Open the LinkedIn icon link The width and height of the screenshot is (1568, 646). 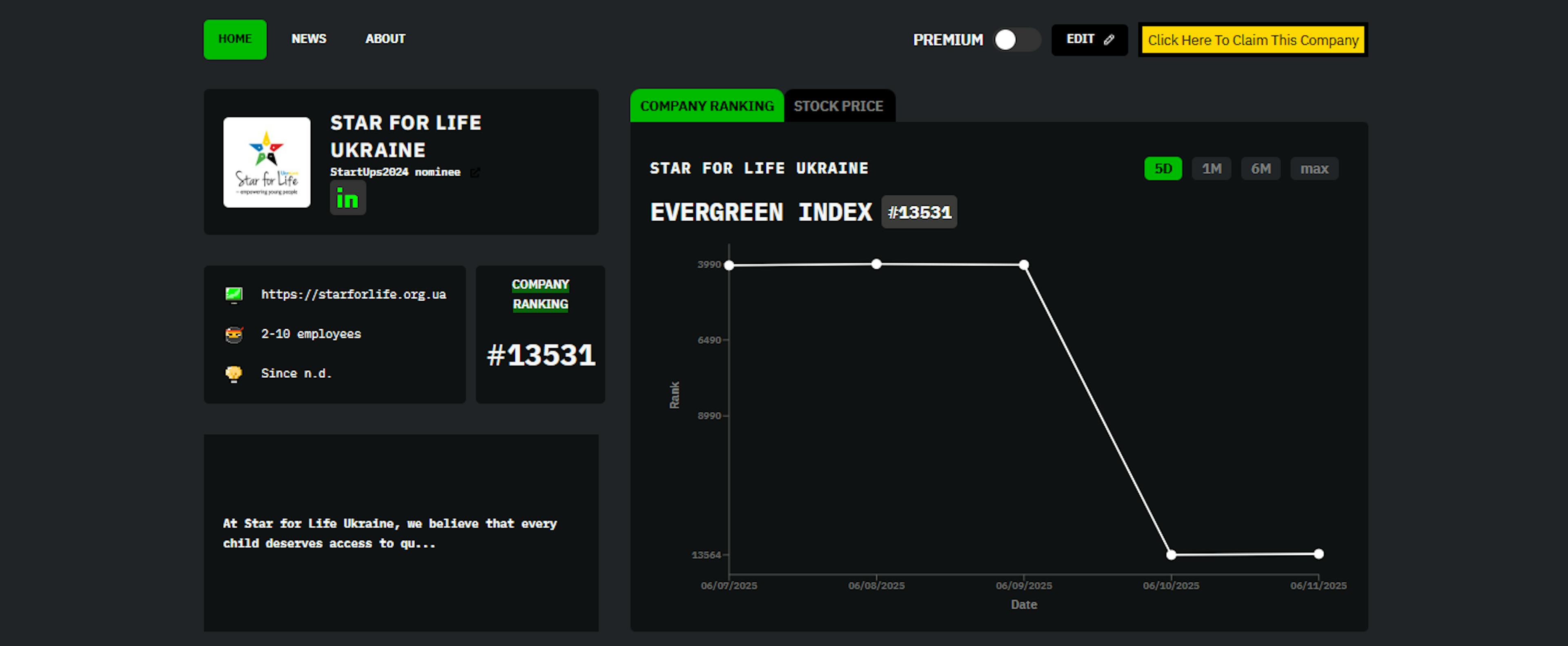(347, 198)
